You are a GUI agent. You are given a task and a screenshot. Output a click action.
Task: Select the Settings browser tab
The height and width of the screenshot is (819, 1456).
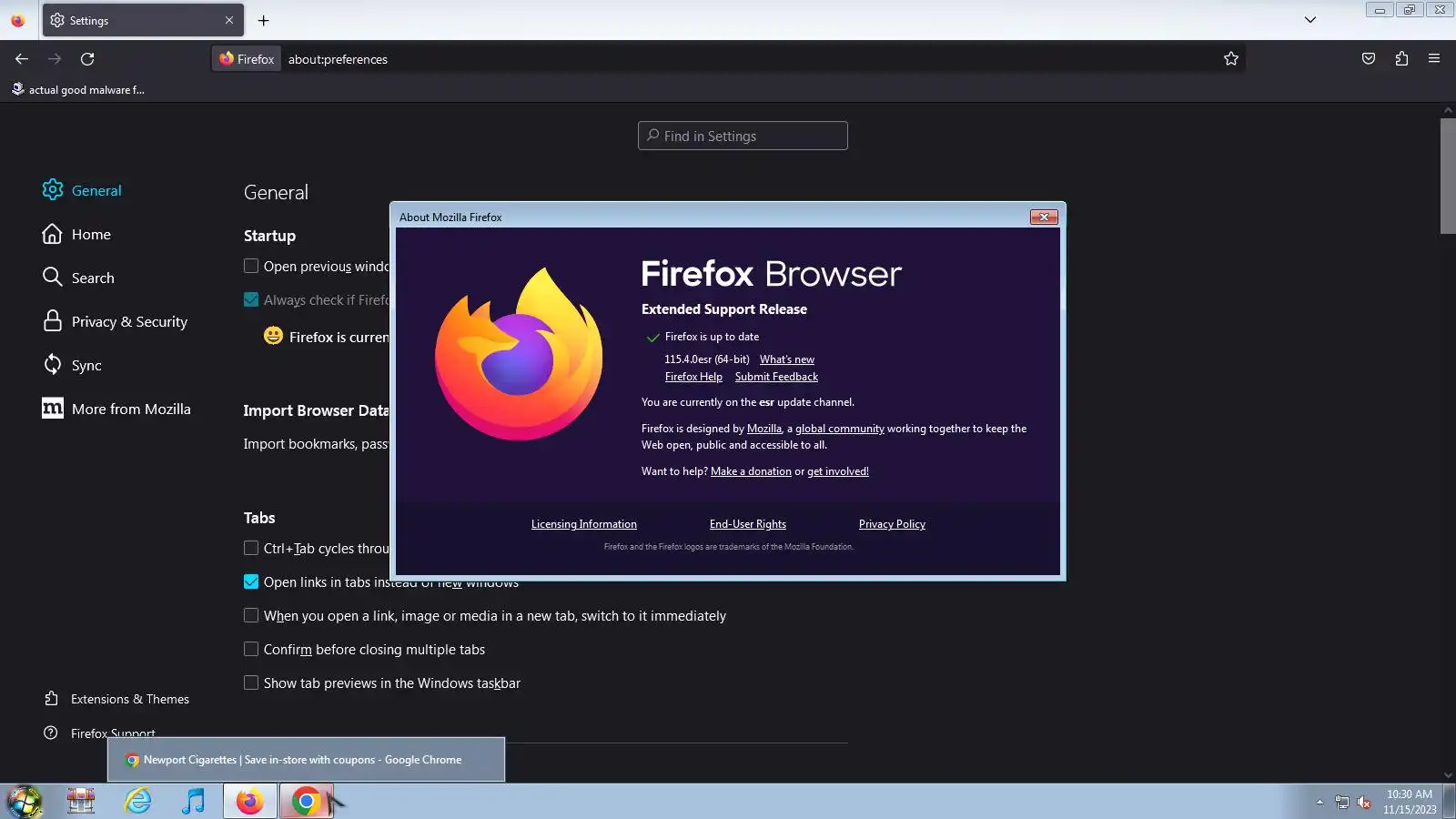143,20
